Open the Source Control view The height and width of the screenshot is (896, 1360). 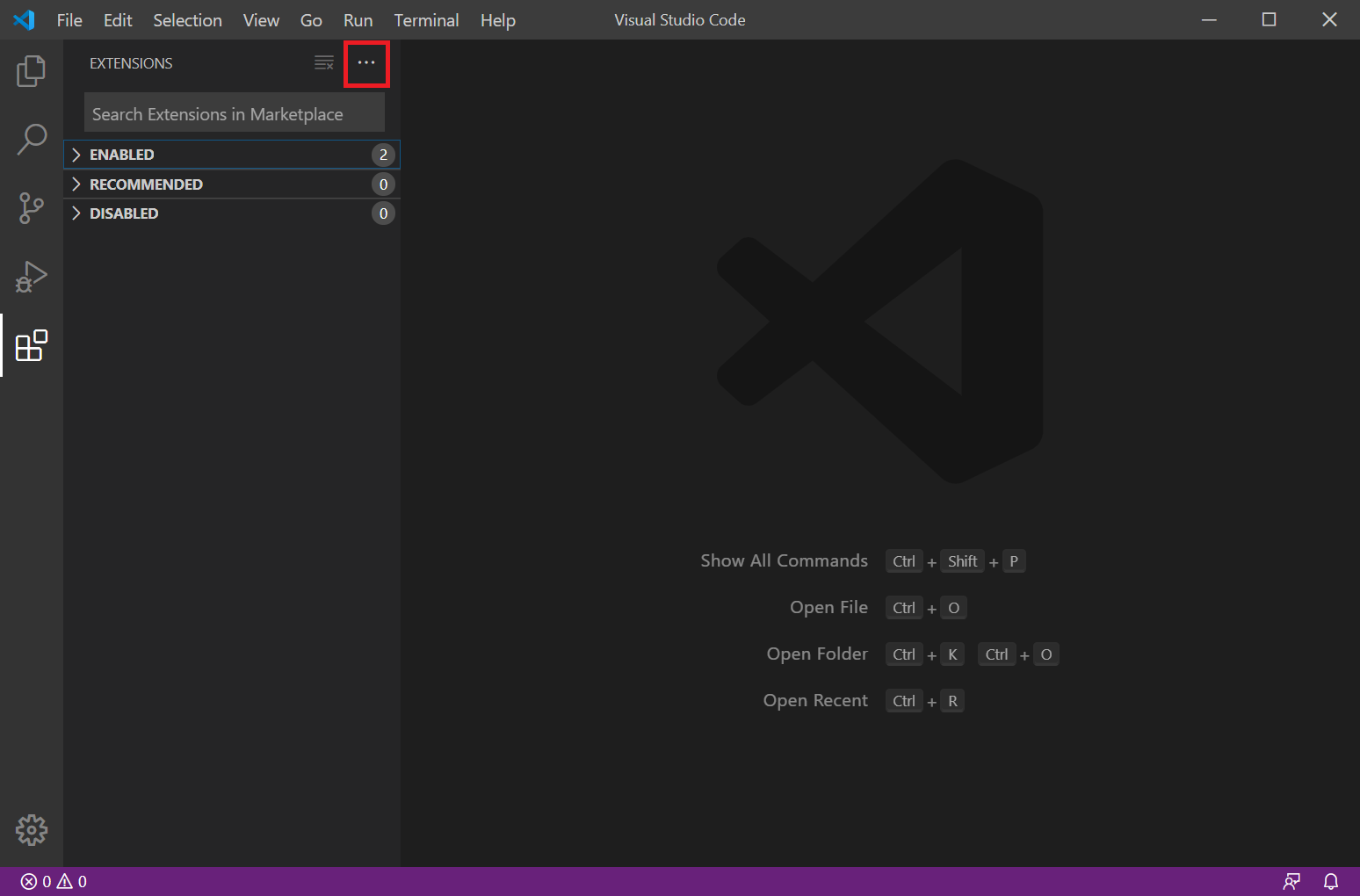pyautogui.click(x=32, y=208)
